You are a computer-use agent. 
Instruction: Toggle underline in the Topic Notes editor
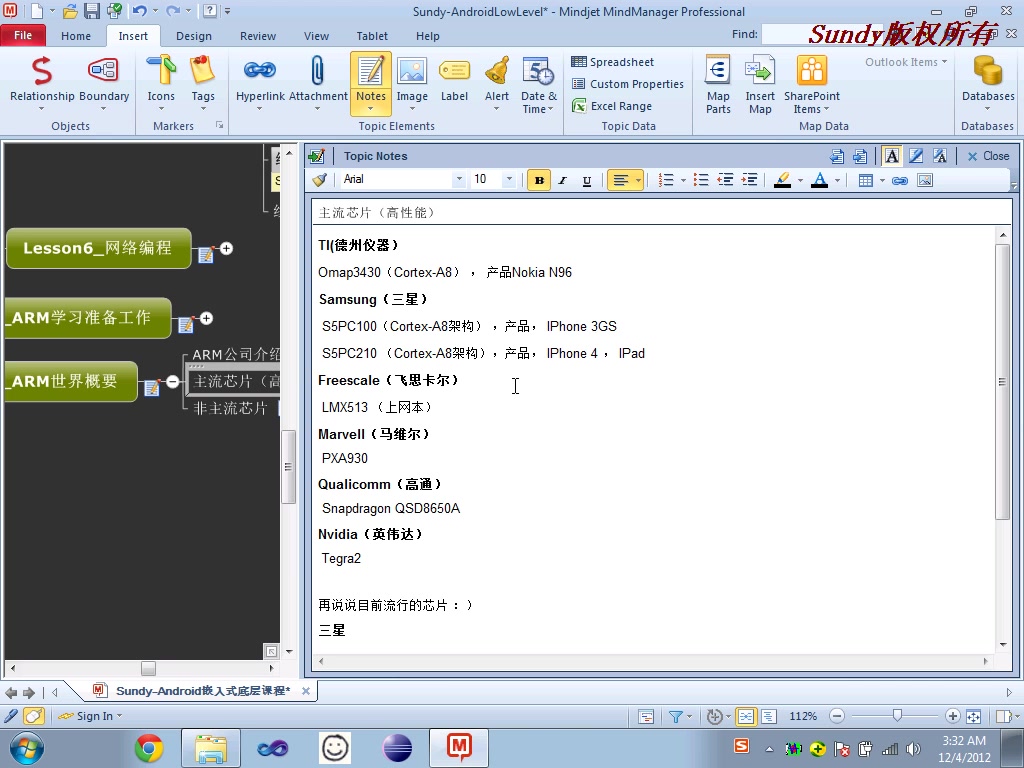point(588,180)
